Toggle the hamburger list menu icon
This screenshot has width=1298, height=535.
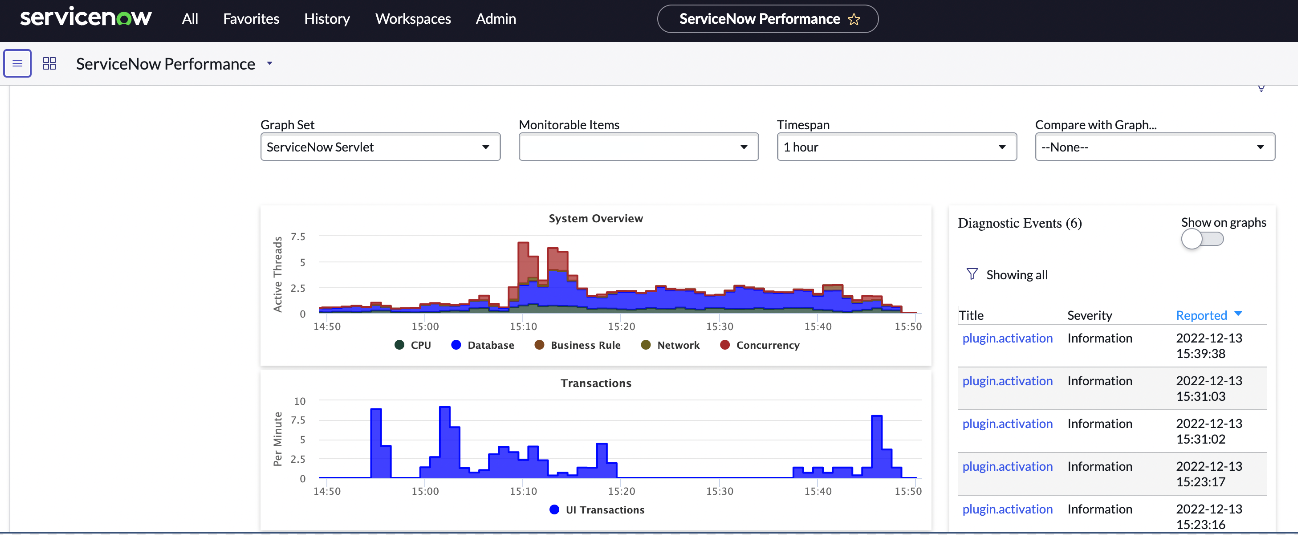[18, 63]
